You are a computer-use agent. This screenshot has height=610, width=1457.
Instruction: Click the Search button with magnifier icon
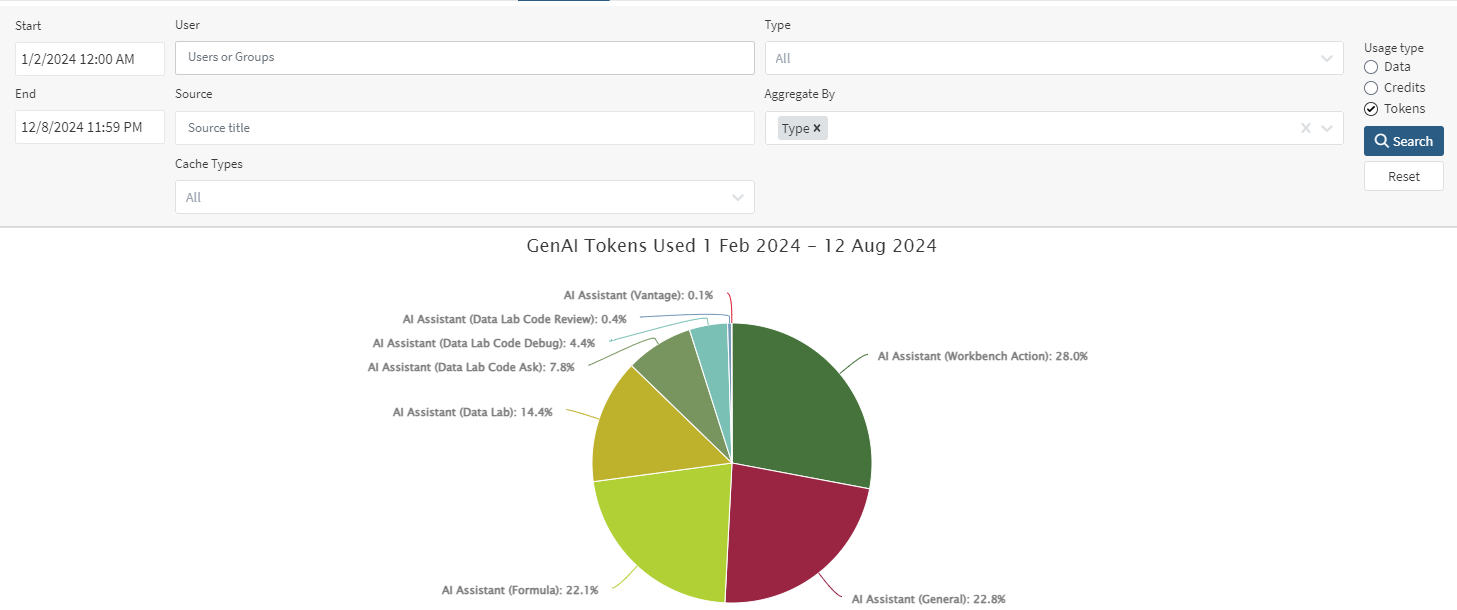click(1403, 141)
